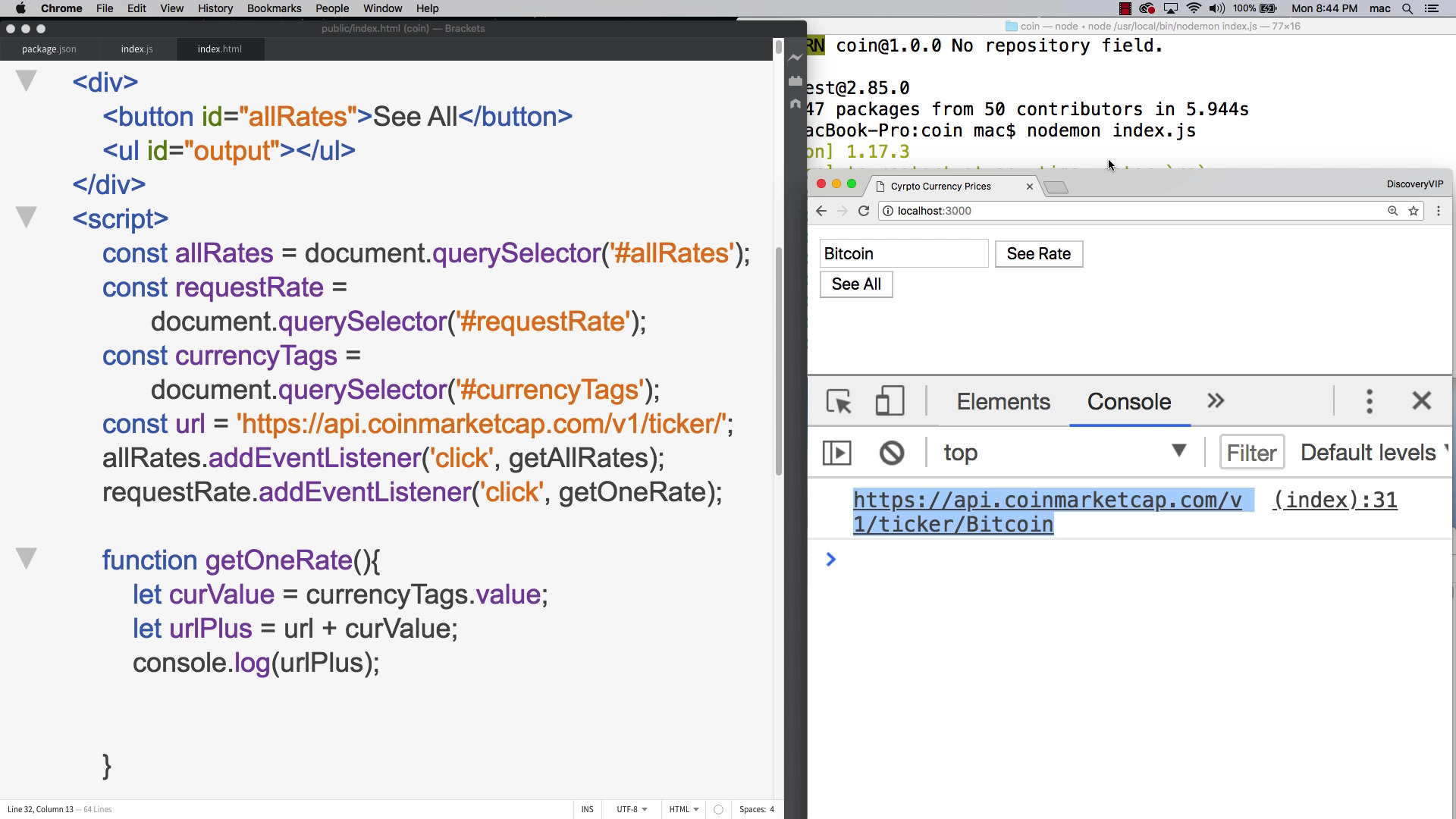This screenshot has height=819, width=1456.
Task: Click volume icon in menu bar
Action: [1216, 8]
